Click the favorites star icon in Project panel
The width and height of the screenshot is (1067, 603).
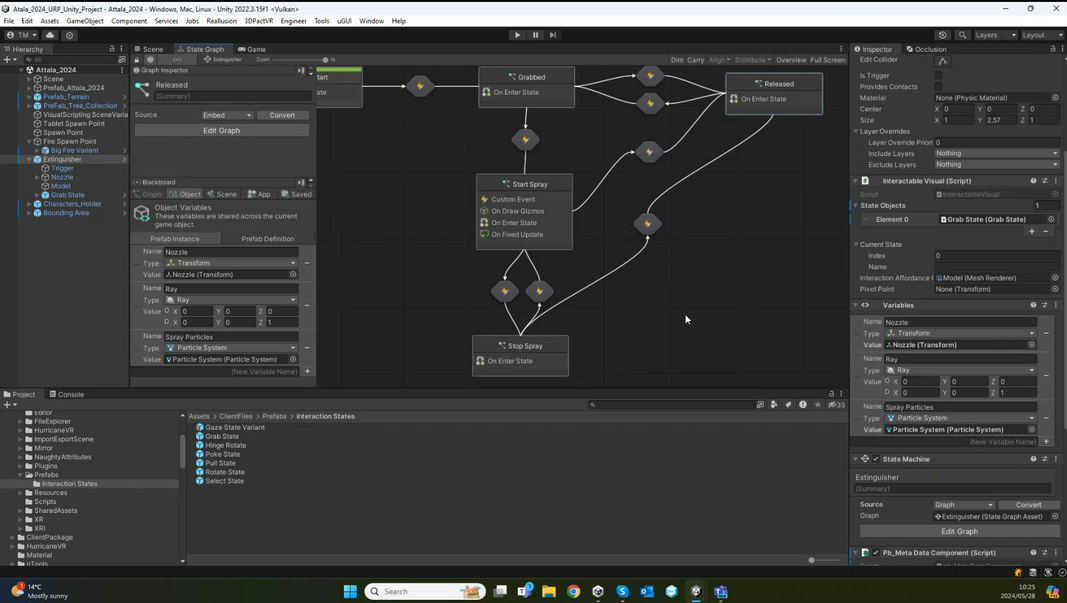click(817, 405)
